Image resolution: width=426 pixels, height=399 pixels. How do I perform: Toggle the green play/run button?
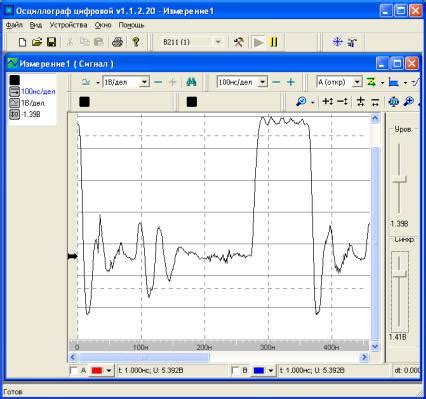click(x=258, y=42)
